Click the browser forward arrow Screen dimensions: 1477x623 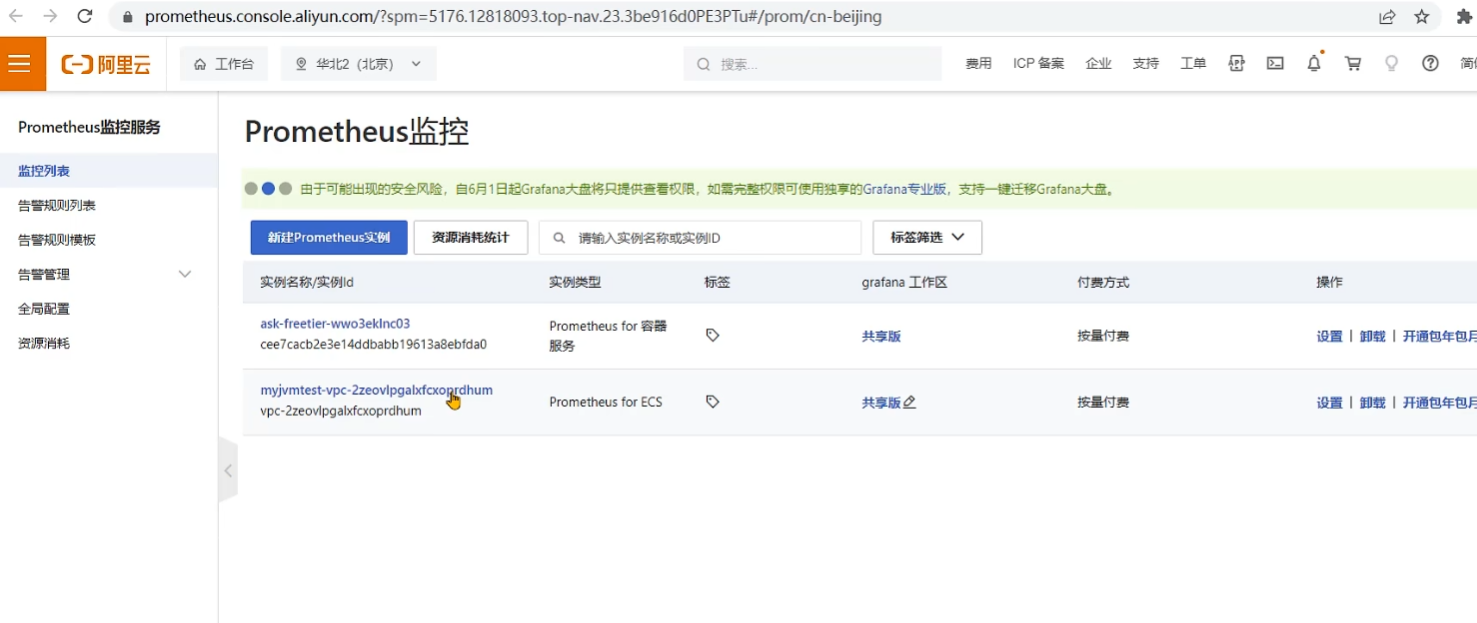pyautogui.click(x=50, y=16)
